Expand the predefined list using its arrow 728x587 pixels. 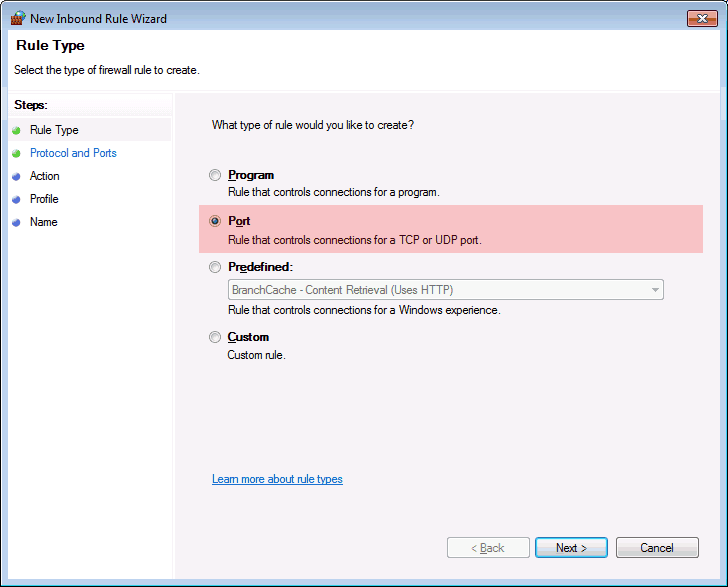[655, 290]
